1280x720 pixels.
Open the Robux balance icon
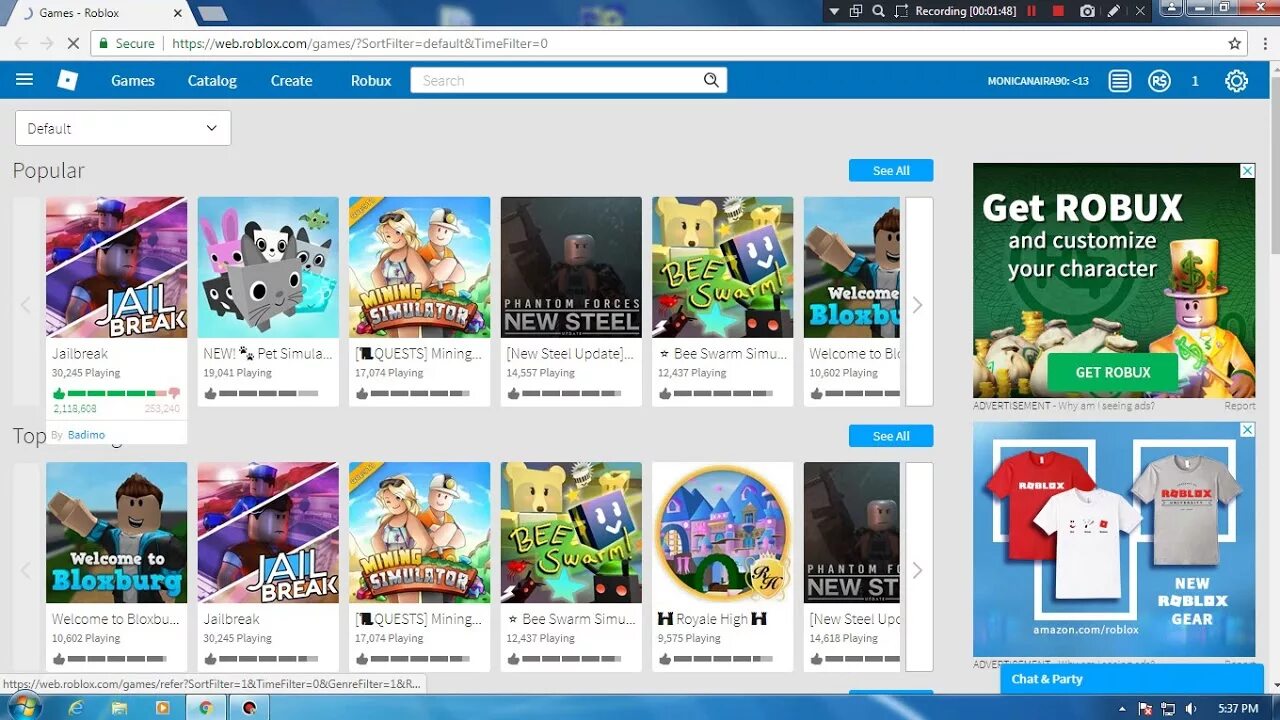(x=1159, y=81)
